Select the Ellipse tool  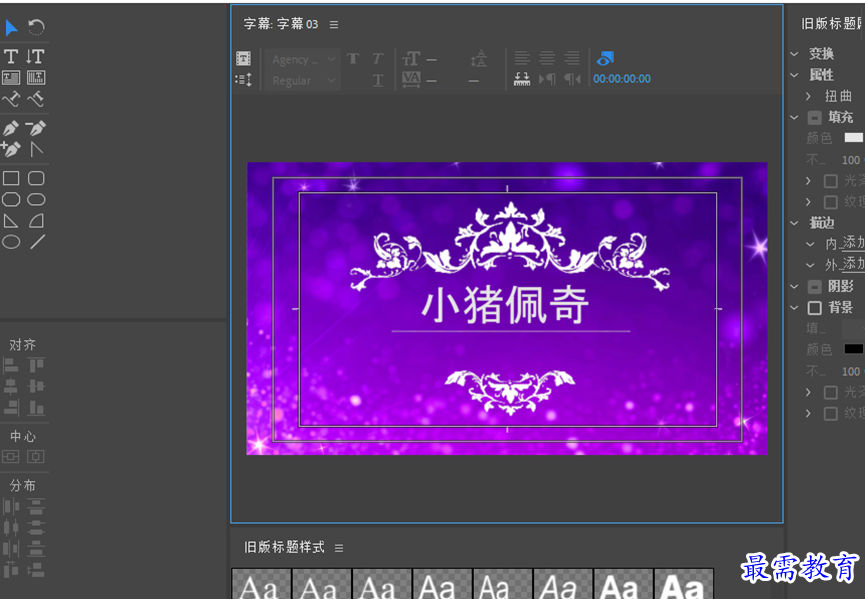pos(11,242)
